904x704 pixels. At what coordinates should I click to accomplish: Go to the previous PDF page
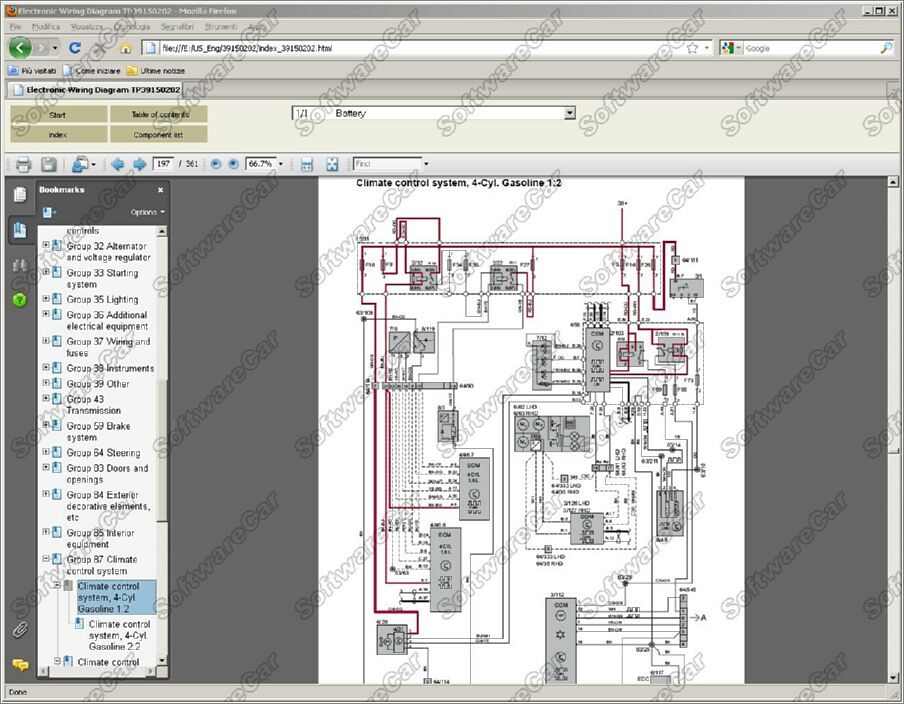point(118,164)
